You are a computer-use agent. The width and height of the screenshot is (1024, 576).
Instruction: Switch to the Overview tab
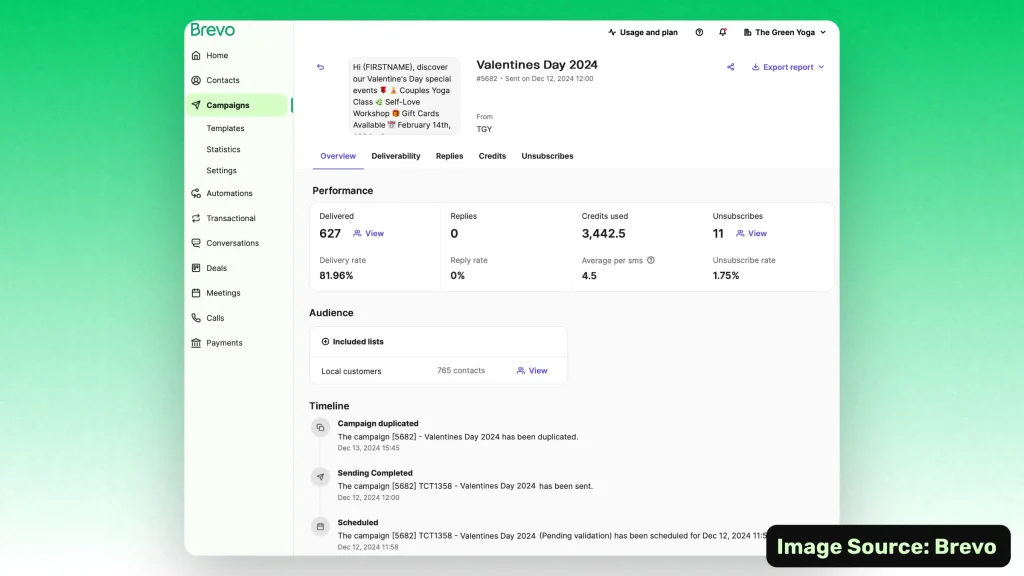click(x=338, y=156)
